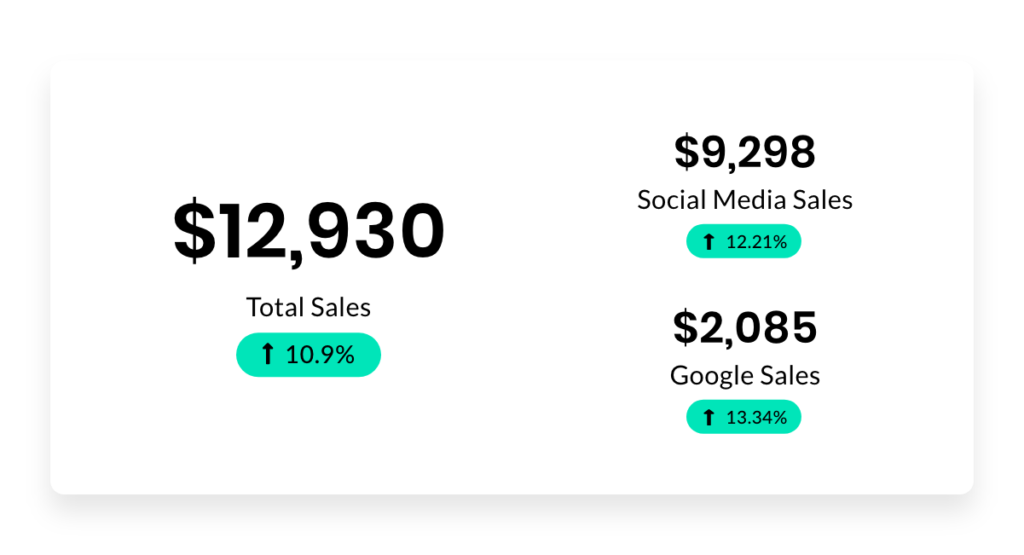Click the word Google in Google Sales
1024x555 pixels.
tap(707, 377)
